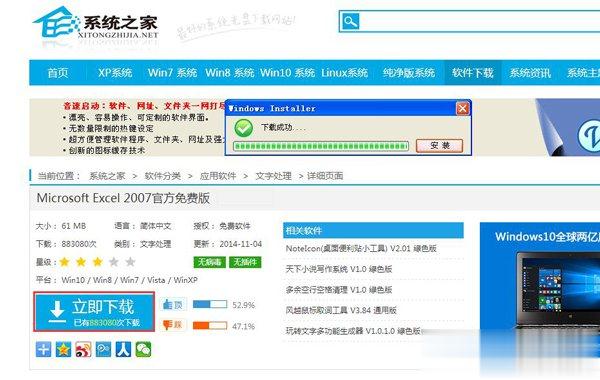This screenshot has height=380, width=600.
Task: Click the search magnifier icon
Action: [350, 21]
